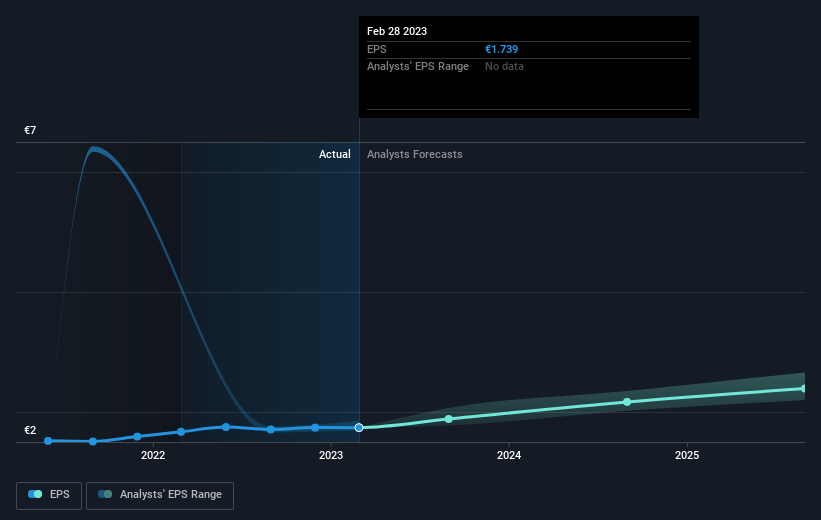The width and height of the screenshot is (821, 520).
Task: Click the forecast data point between 2023 and 2024
Action: [449, 419]
